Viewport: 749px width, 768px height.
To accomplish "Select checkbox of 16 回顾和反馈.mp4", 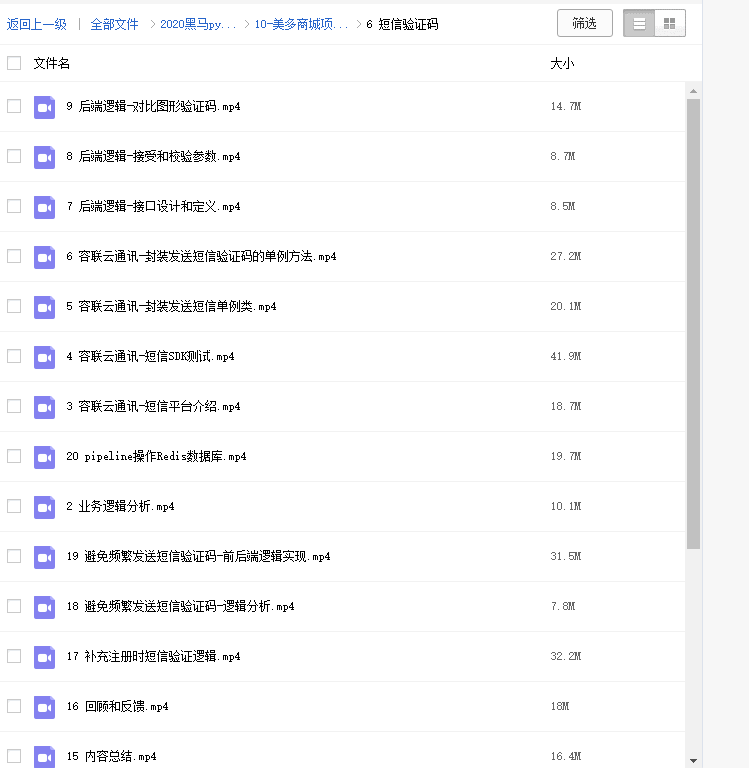I will [14, 706].
